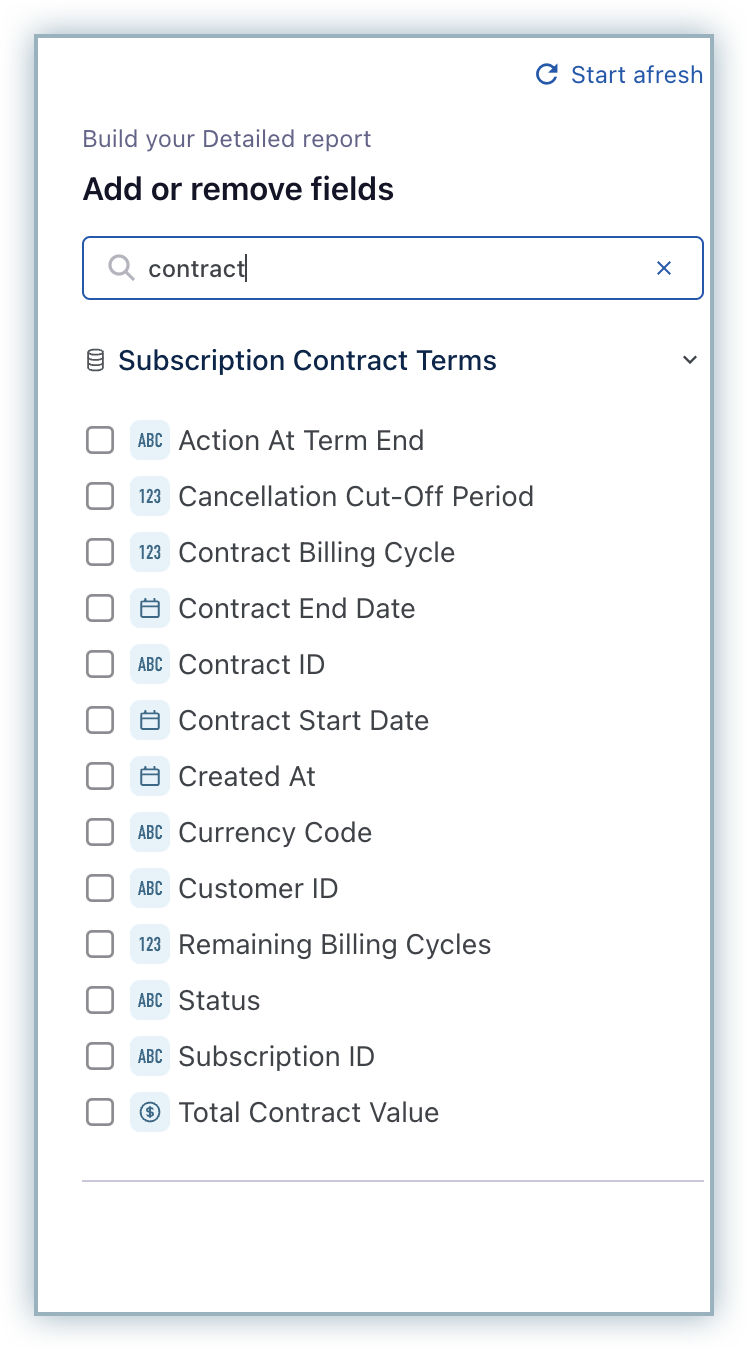Screen dimensions: 748x1350
Task: Enable the Contract Start Date checkbox
Action: point(100,720)
